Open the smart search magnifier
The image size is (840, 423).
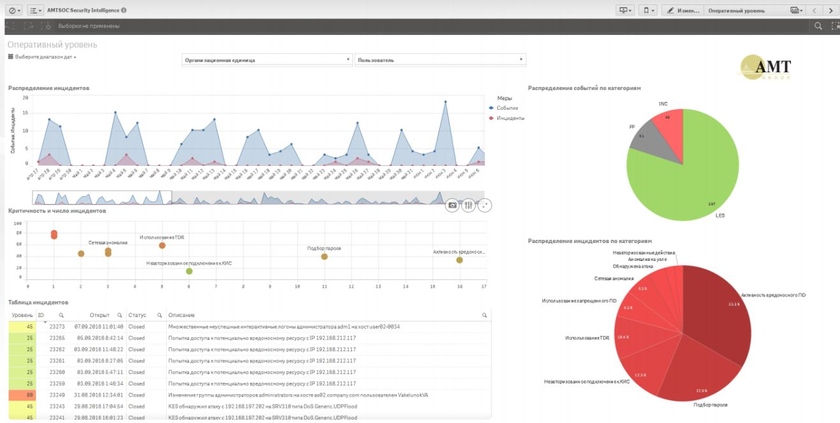818,26
